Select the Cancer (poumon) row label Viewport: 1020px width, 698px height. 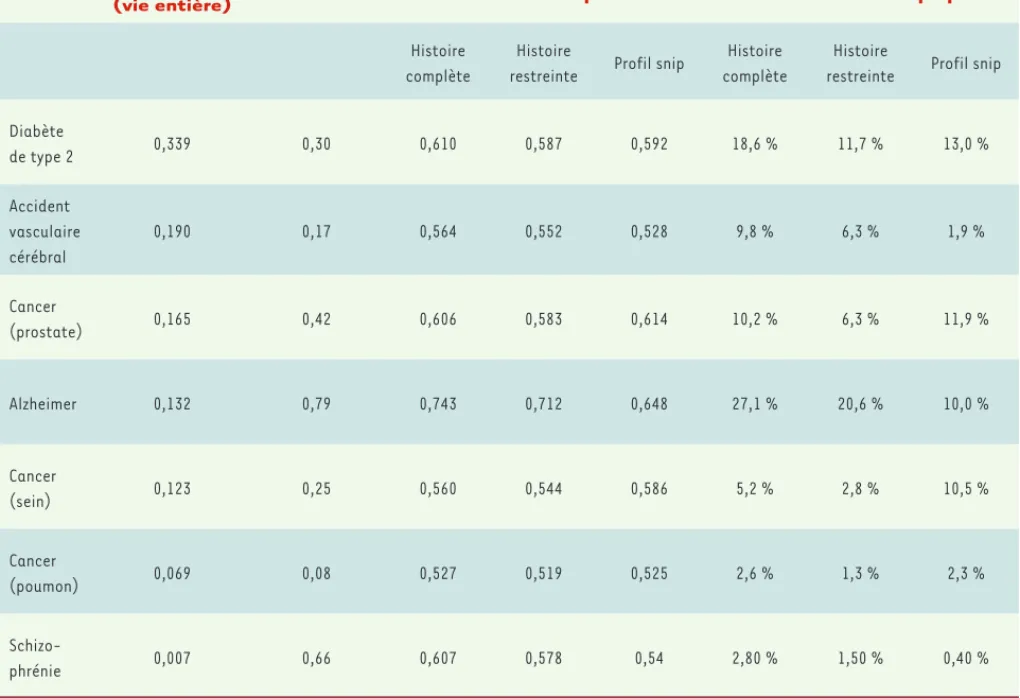[44, 573]
